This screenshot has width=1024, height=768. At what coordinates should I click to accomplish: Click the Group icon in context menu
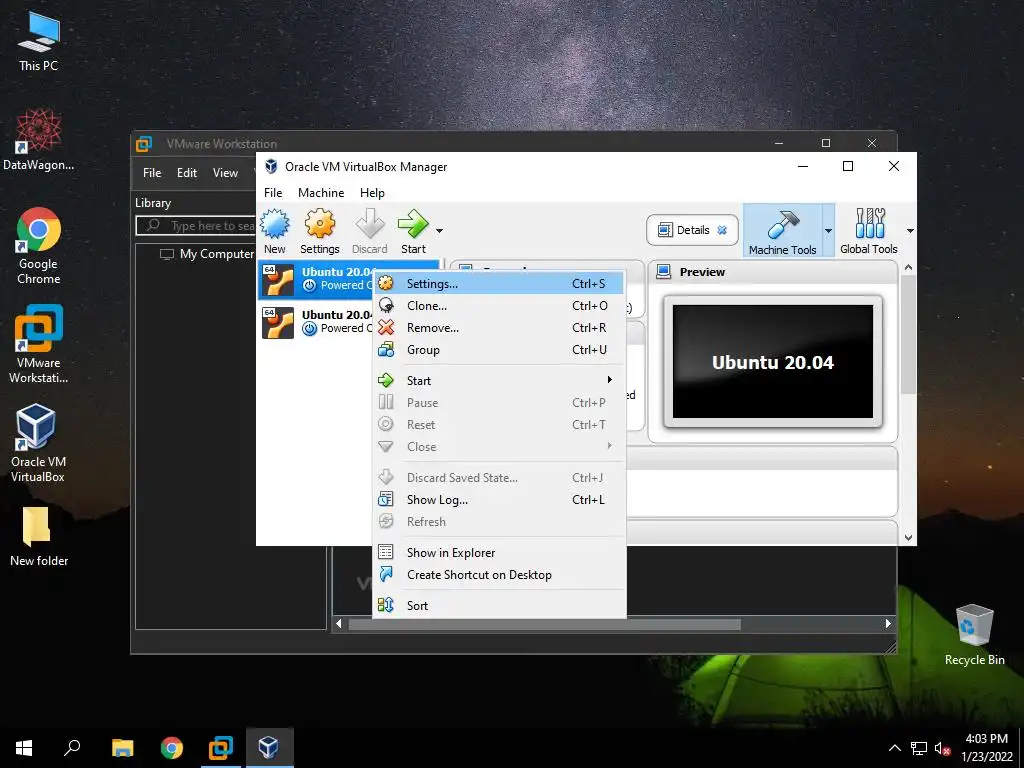coord(386,349)
